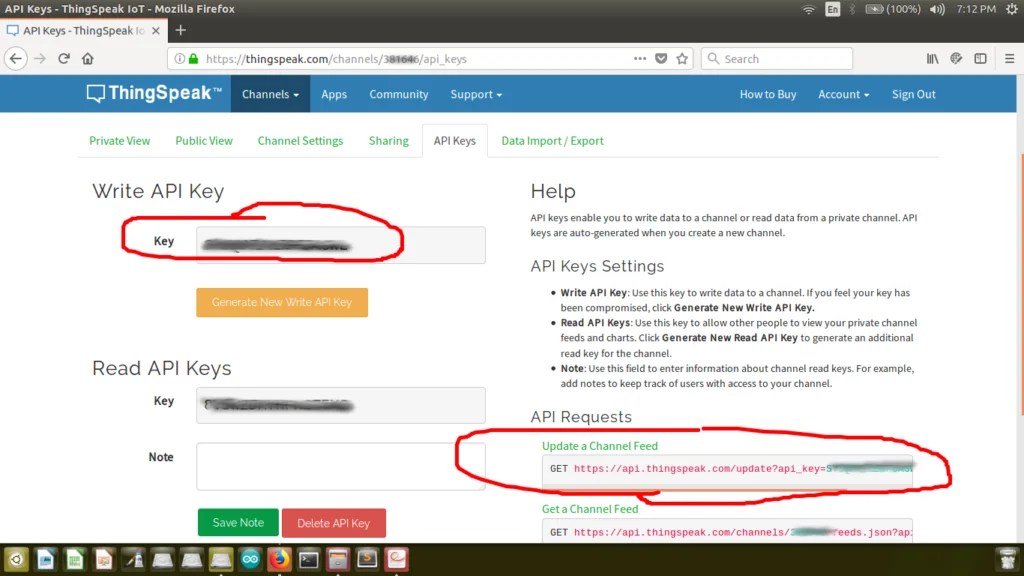The height and width of the screenshot is (576, 1024).
Task: Click the Delete API Key button
Action: tap(334, 523)
